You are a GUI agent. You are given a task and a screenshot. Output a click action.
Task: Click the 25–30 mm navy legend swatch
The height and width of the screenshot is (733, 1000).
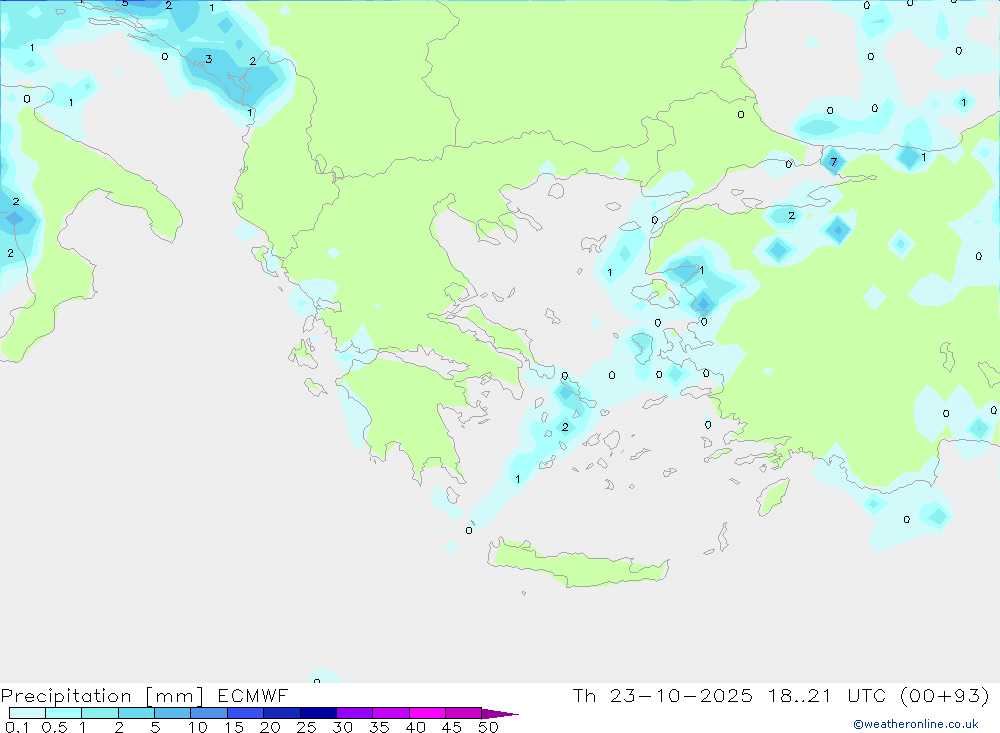tap(318, 713)
